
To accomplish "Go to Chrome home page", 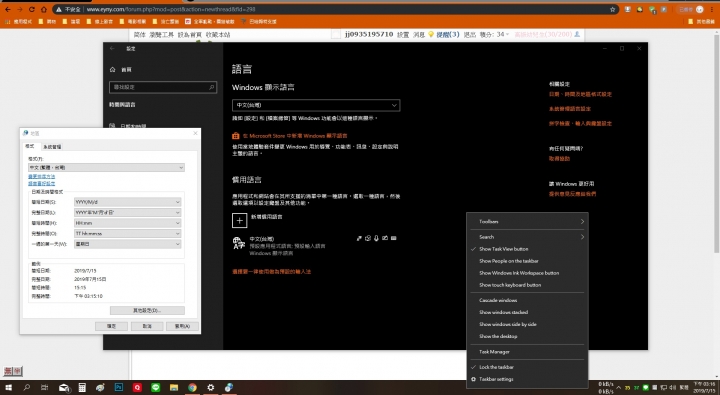I will [x=44, y=9].
